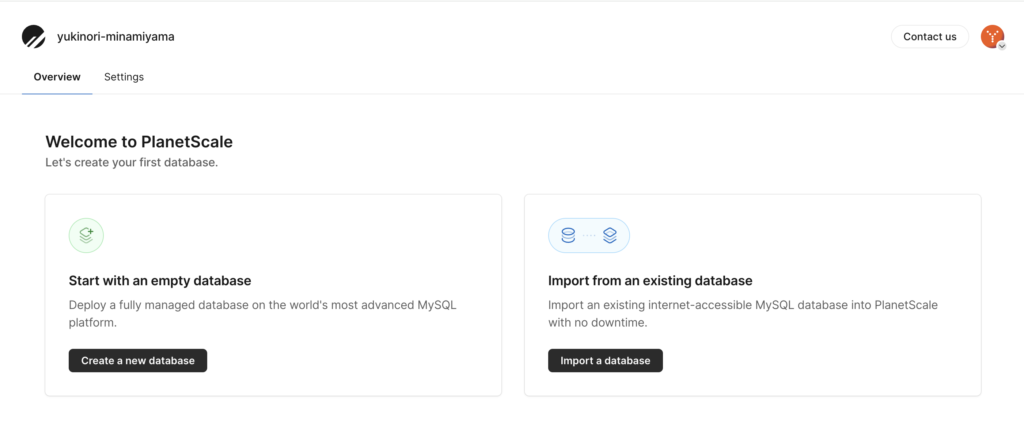Click "Let's create your first database" subtitle
Screen dimensions: 1024x441
point(131,162)
